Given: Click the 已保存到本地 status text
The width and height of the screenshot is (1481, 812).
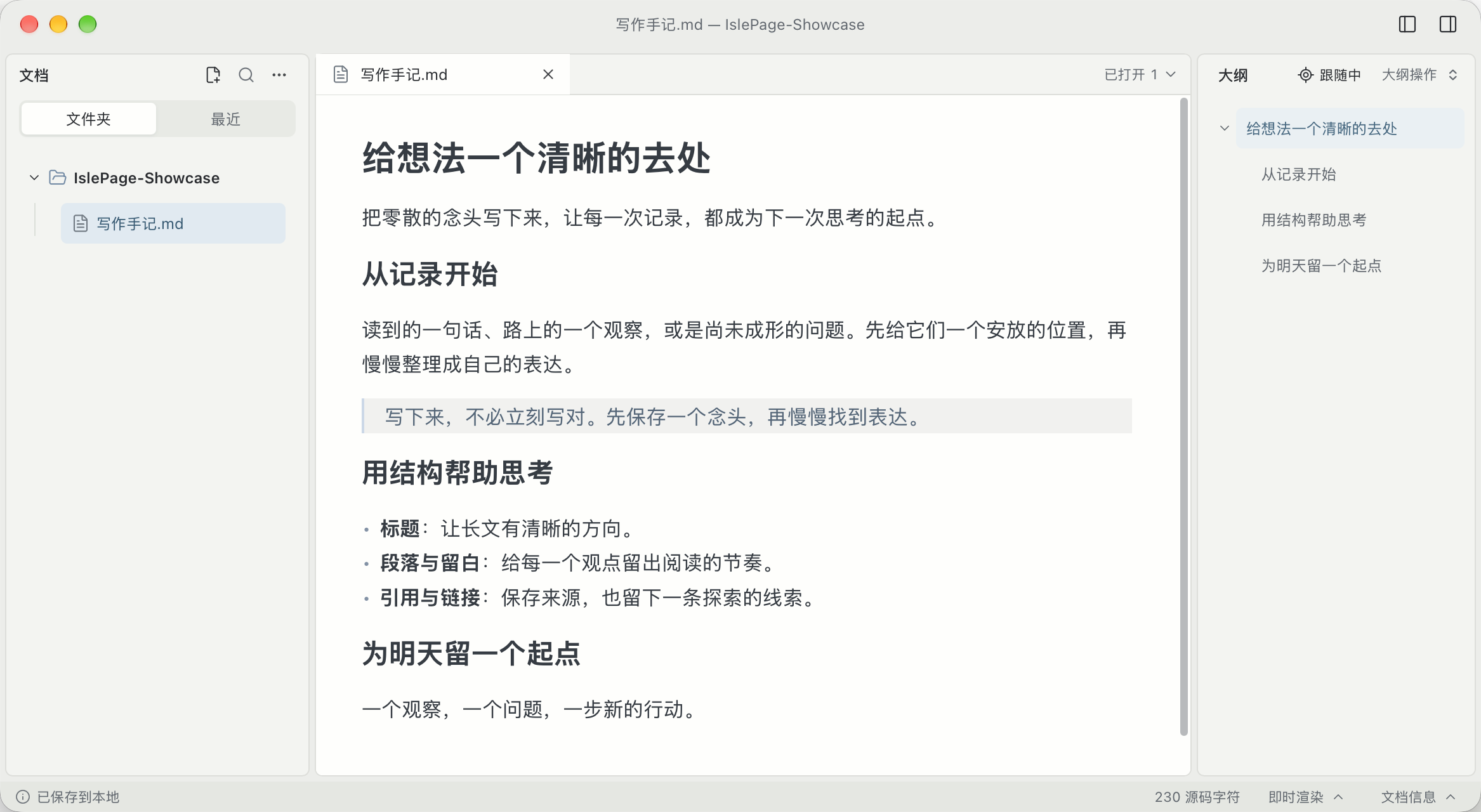Looking at the screenshot, I should 78,797.
